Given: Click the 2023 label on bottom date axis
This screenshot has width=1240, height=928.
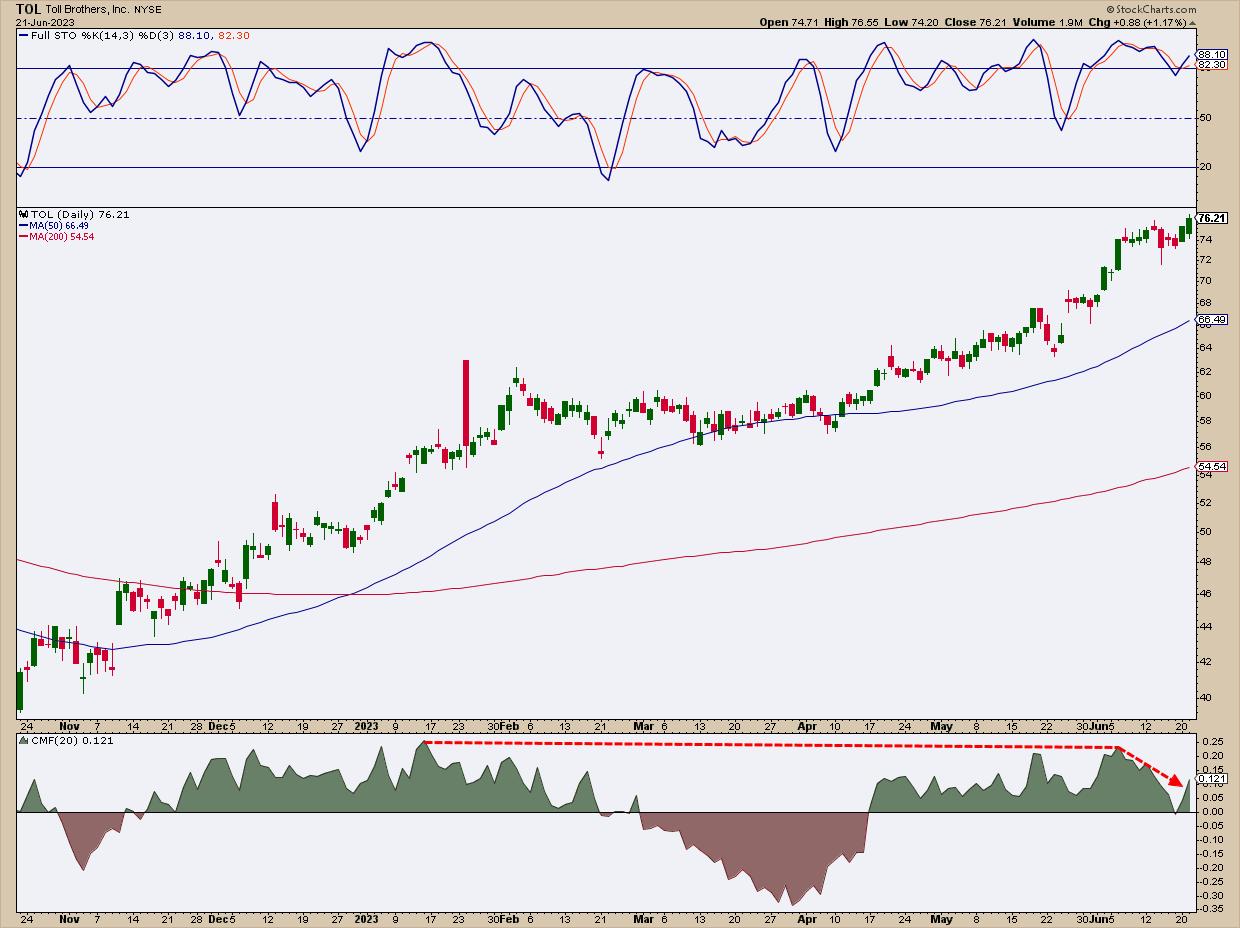Looking at the screenshot, I should [367, 724].
